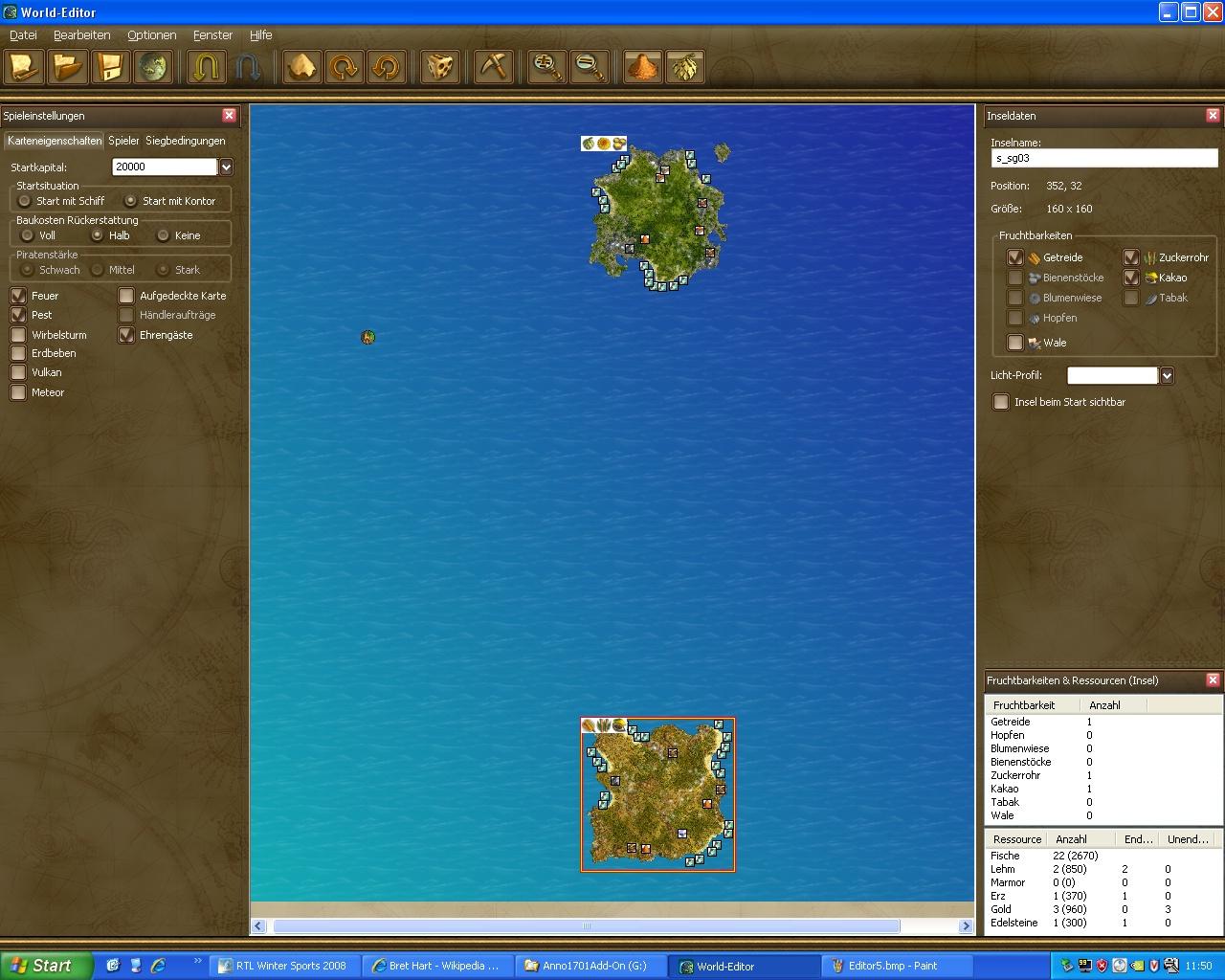Select the Karteneigenschaften tab
The image size is (1225, 980).
pos(55,141)
